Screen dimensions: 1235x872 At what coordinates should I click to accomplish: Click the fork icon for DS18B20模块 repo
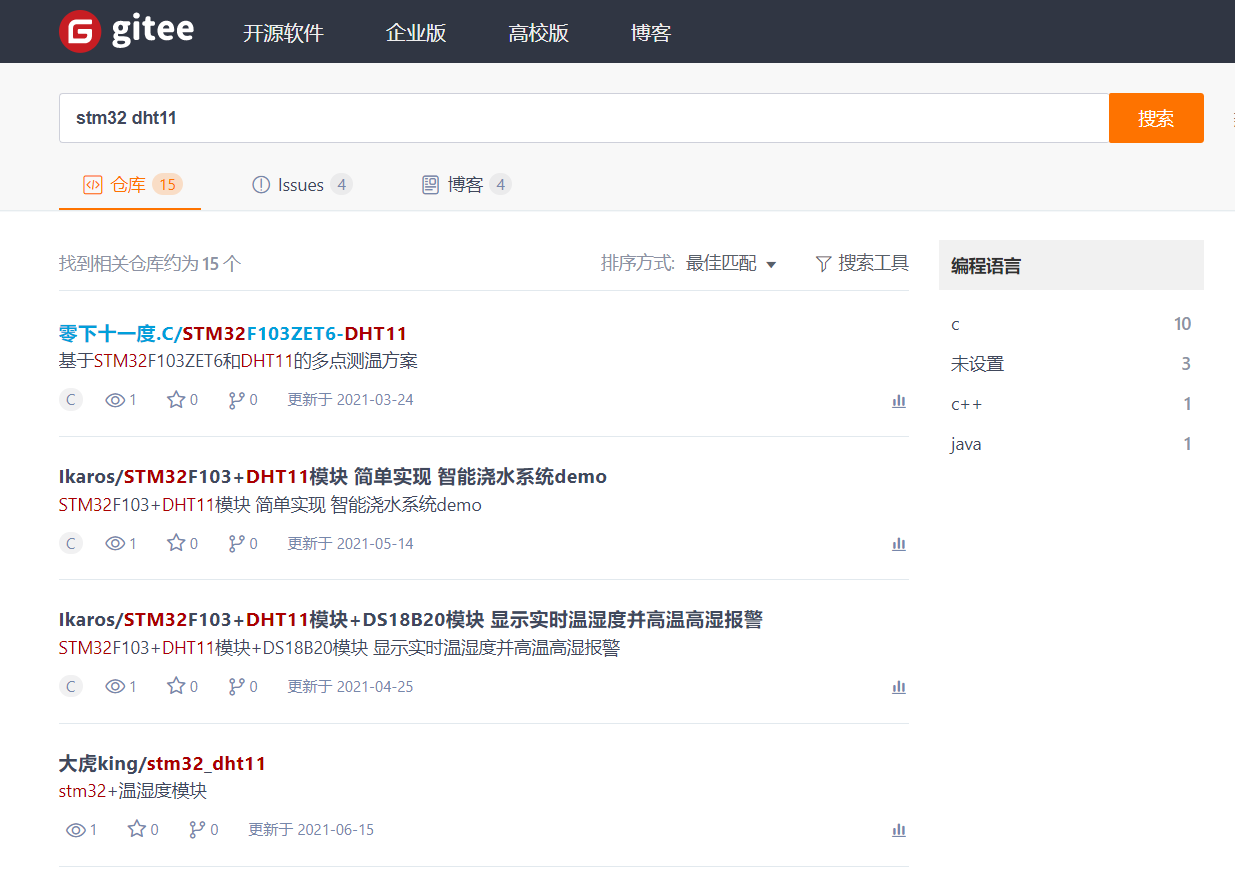236,687
